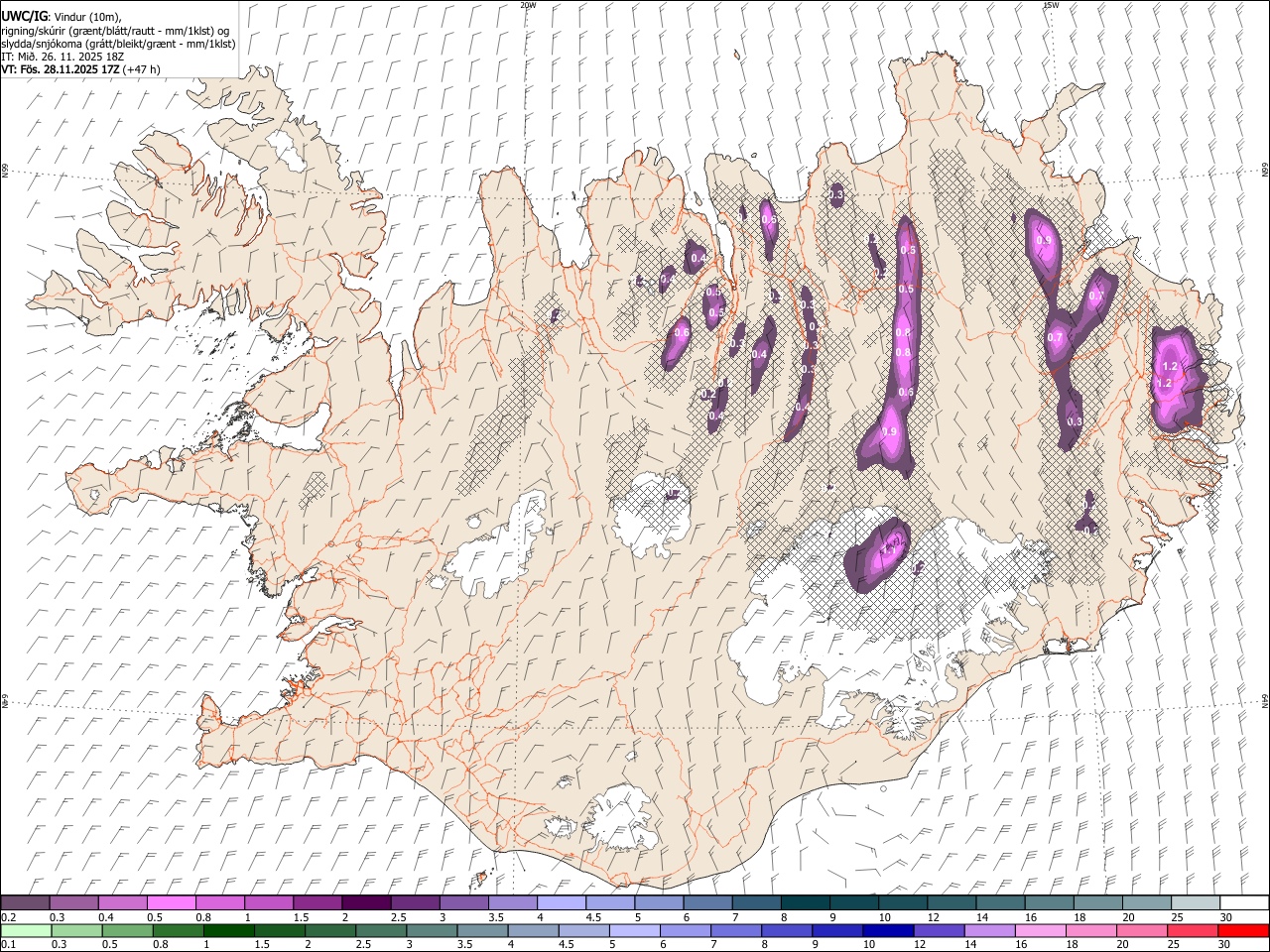Pick the darkest purple top-row swatch from 2 to 2.5
Viewport: 1270px width, 952px height.
(x=365, y=903)
